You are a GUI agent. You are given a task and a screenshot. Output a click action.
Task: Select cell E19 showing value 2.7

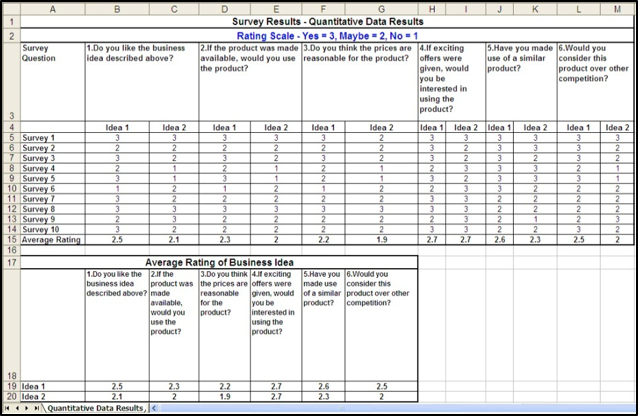click(276, 386)
